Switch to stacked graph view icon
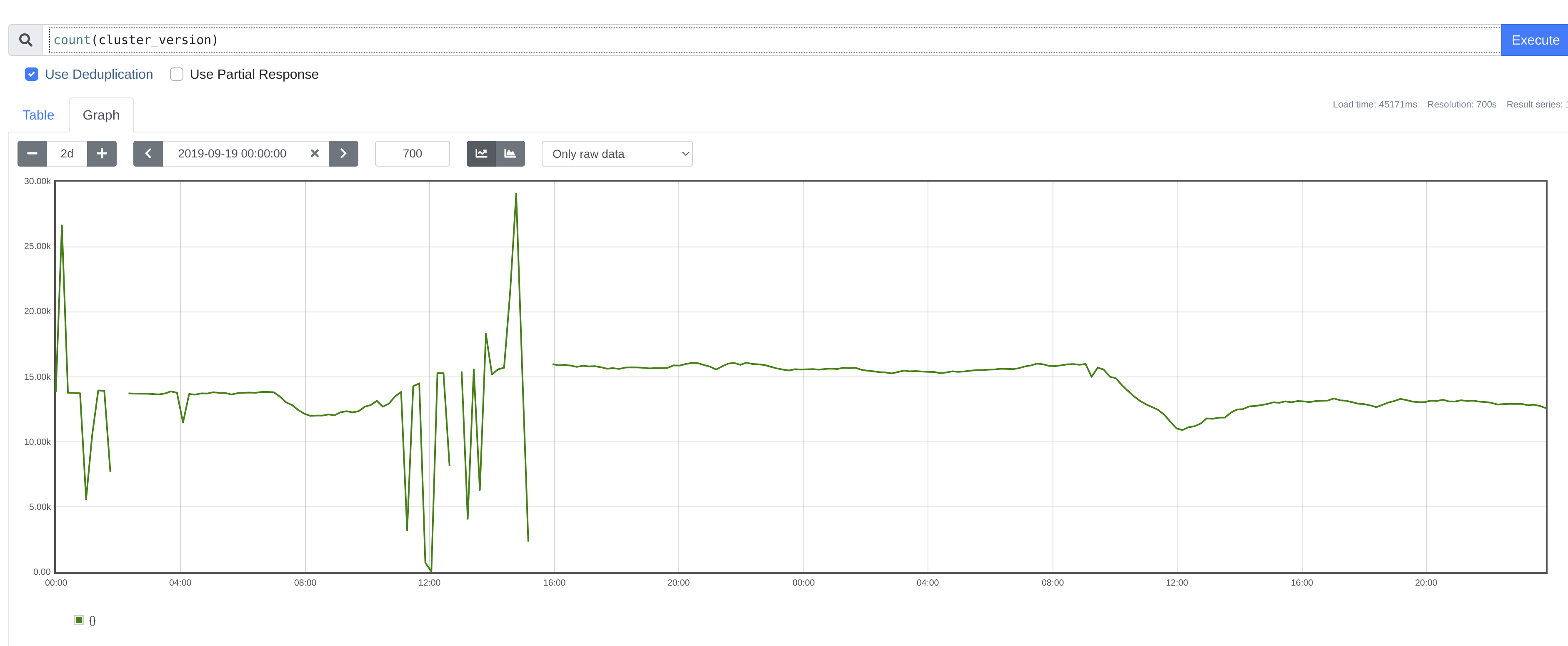This screenshot has height=646, width=1568. 511,153
